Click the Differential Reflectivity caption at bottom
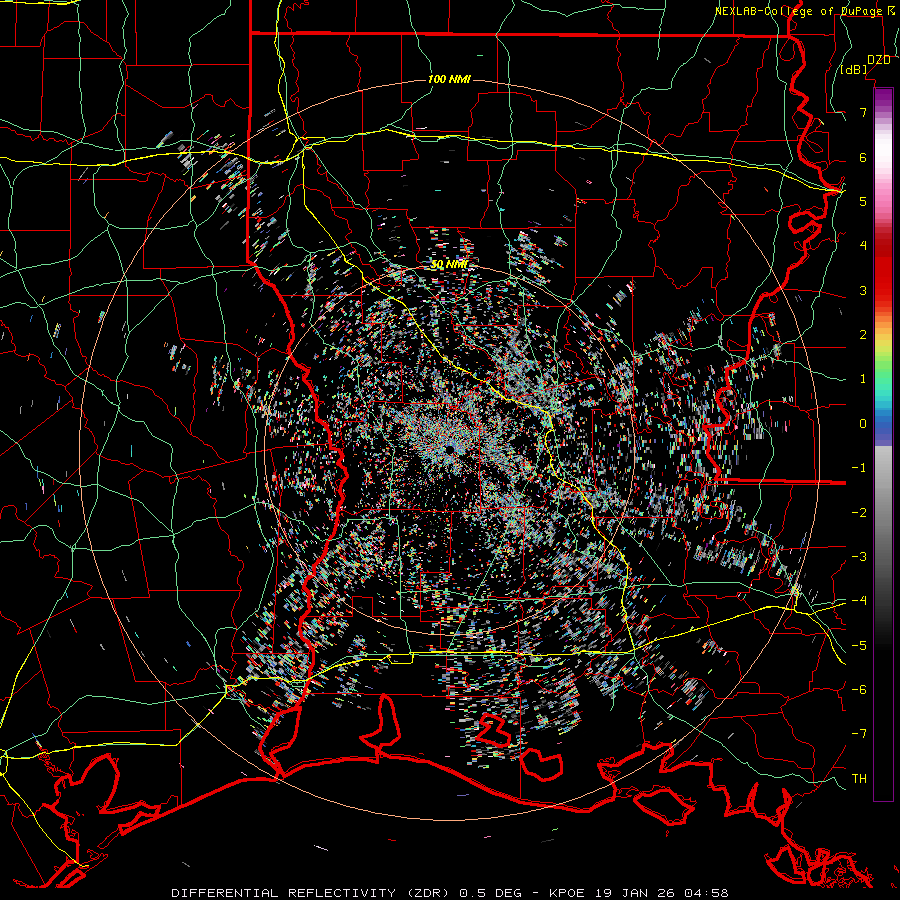The image size is (900, 900). 449,893
